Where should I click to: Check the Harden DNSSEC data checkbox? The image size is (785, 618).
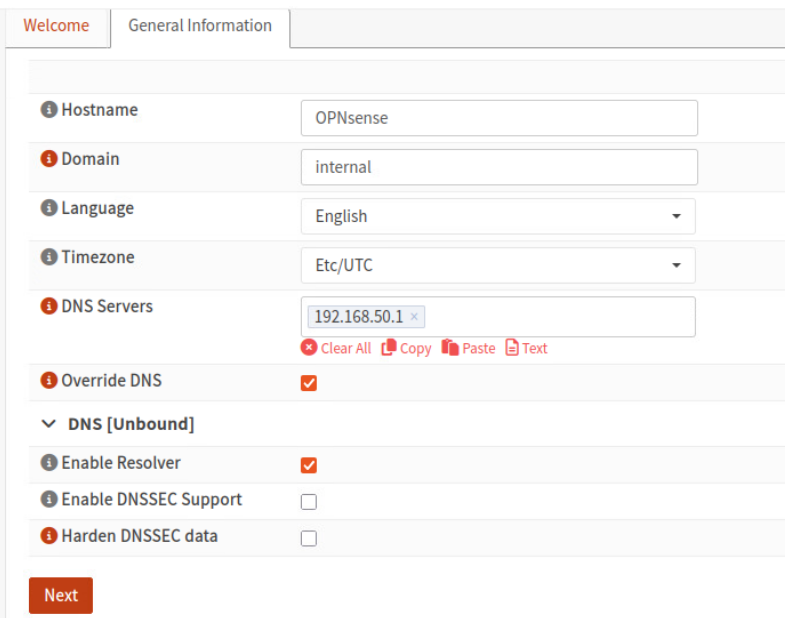tap(309, 538)
